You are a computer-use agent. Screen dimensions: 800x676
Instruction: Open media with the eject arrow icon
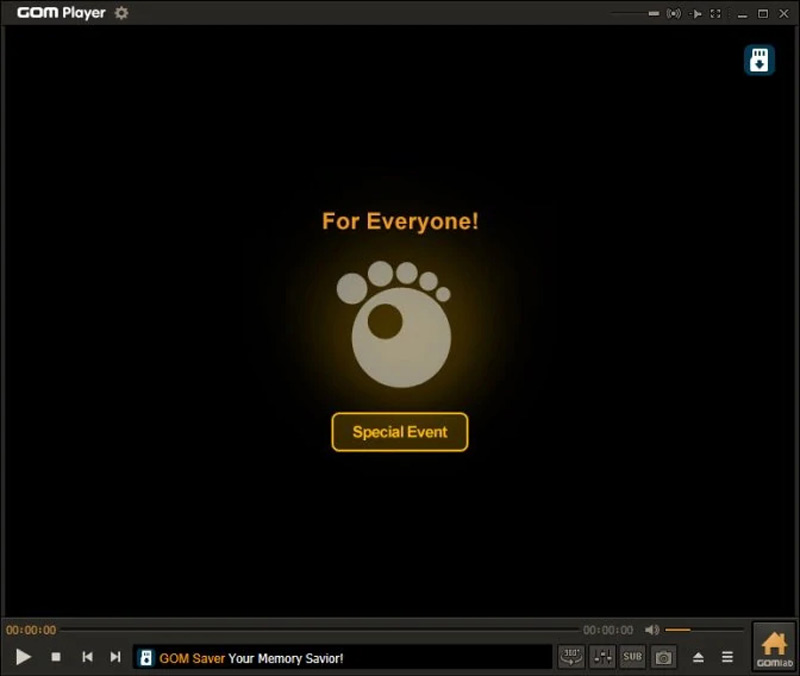pyautogui.click(x=697, y=657)
